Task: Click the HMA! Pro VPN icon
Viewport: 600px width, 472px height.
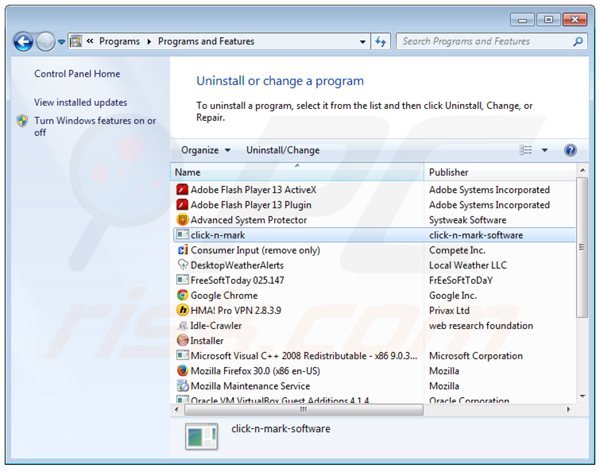Action: [x=183, y=310]
